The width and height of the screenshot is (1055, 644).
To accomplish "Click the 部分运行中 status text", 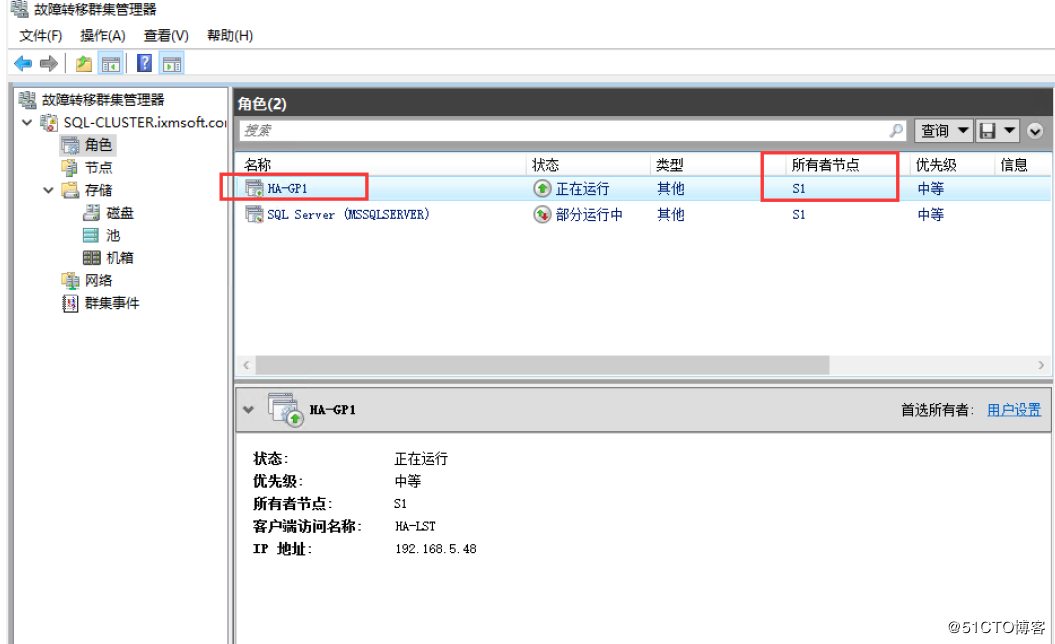I will pyautogui.click(x=589, y=215).
